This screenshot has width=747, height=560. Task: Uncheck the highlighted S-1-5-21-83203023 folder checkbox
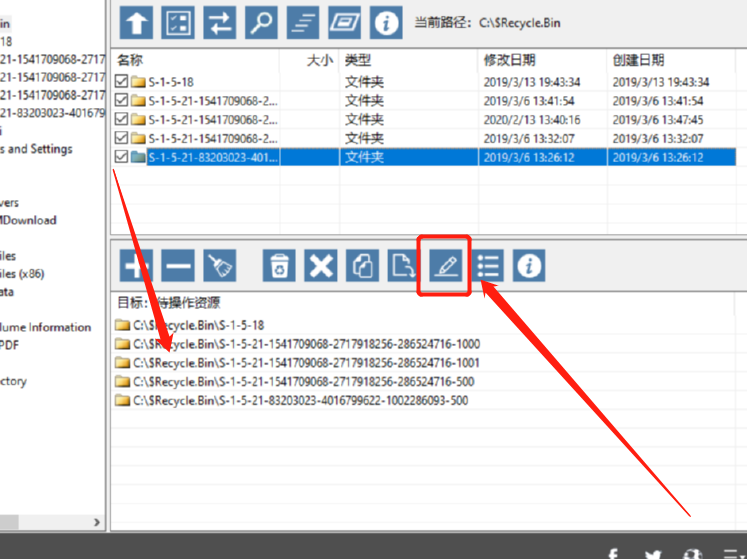point(121,157)
